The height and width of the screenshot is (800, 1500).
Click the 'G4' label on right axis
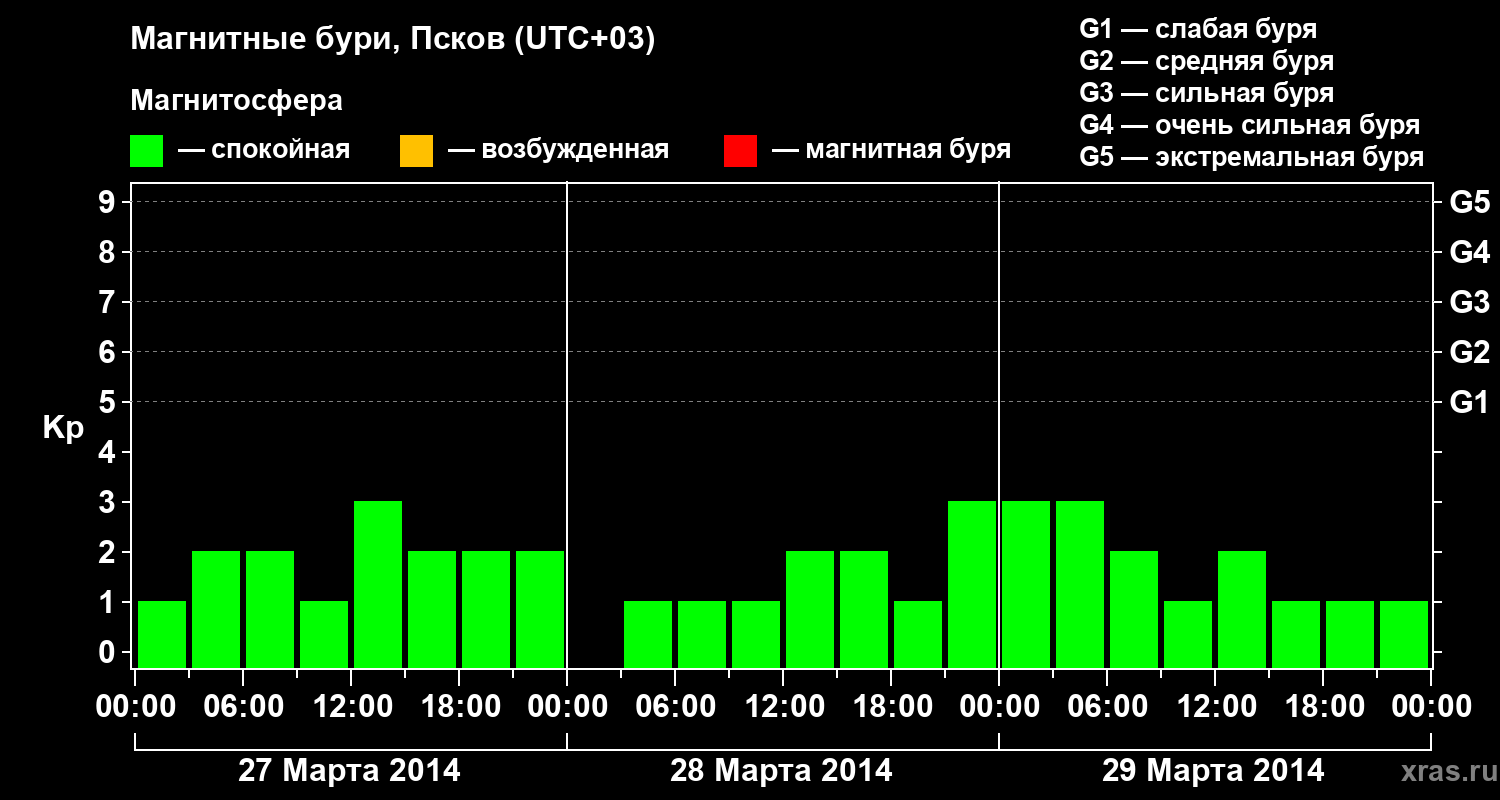1469,252
